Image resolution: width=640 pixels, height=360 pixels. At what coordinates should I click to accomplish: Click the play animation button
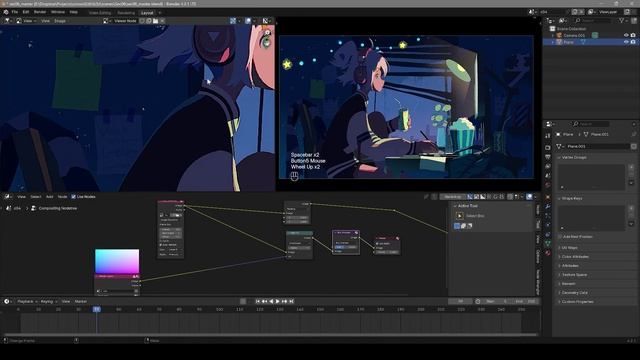pos(278,301)
